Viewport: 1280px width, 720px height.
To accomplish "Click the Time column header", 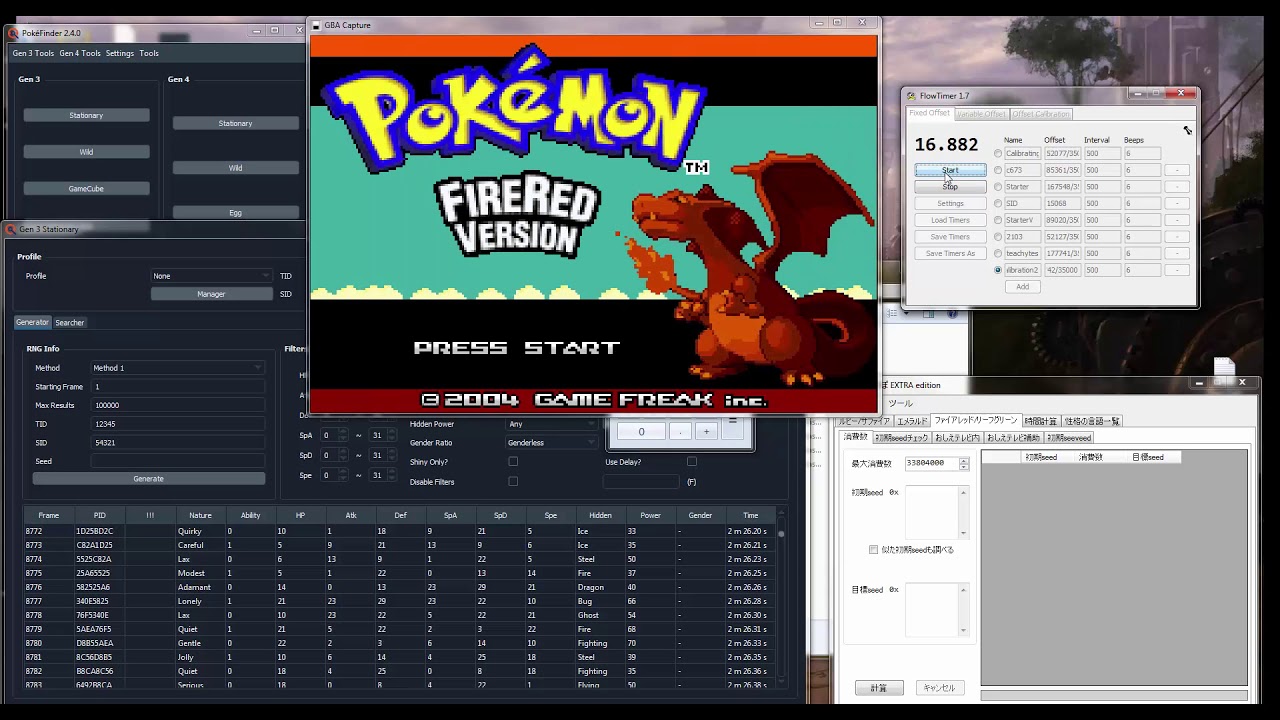I will click(750, 515).
